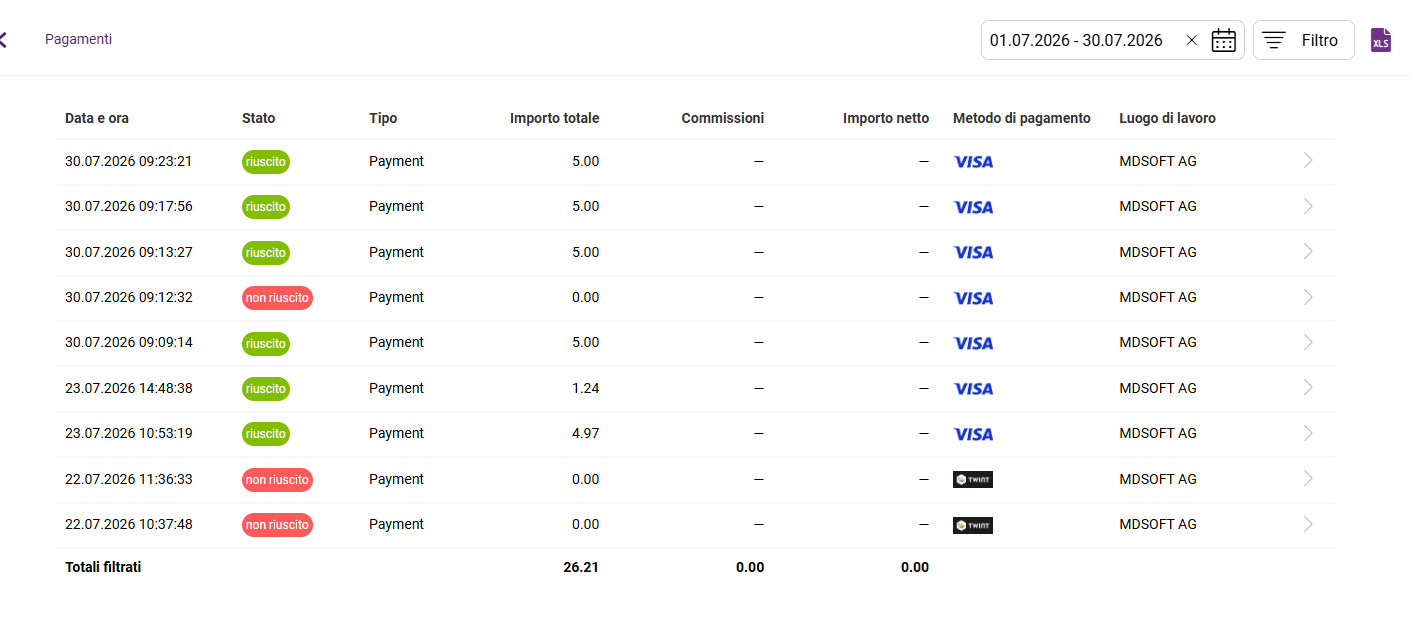1413x622 pixels.
Task: Export payments via the XLS icon
Action: [1380, 40]
